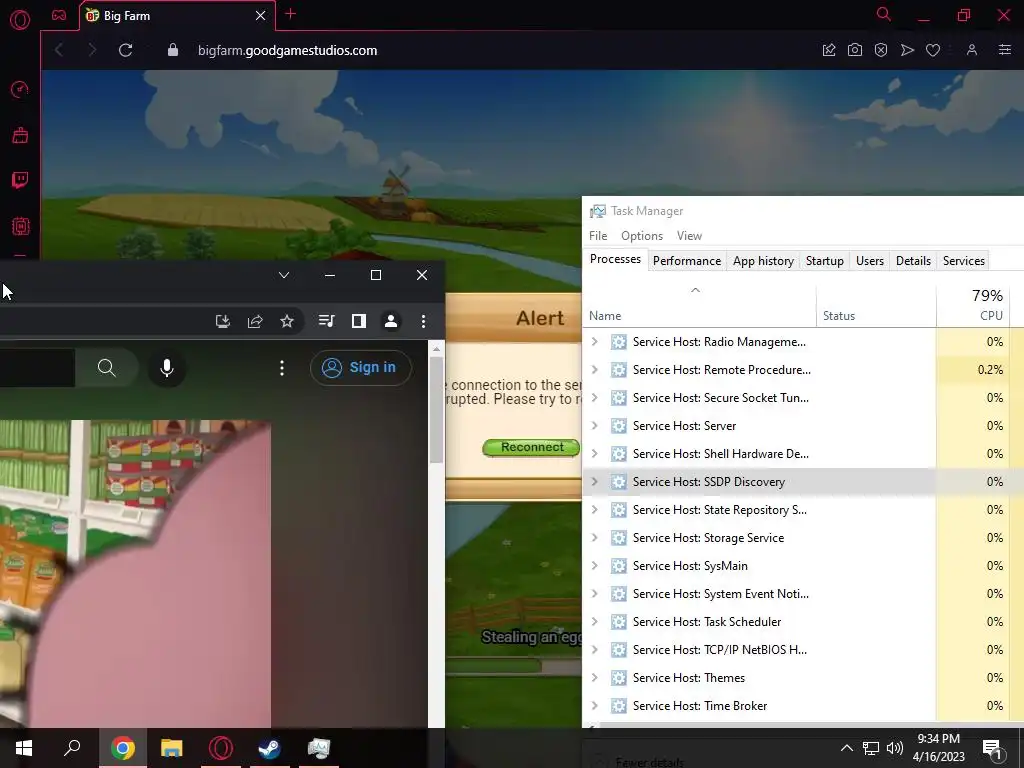Bookmark page with Chrome star icon
This screenshot has height=768, width=1024.
287,321
